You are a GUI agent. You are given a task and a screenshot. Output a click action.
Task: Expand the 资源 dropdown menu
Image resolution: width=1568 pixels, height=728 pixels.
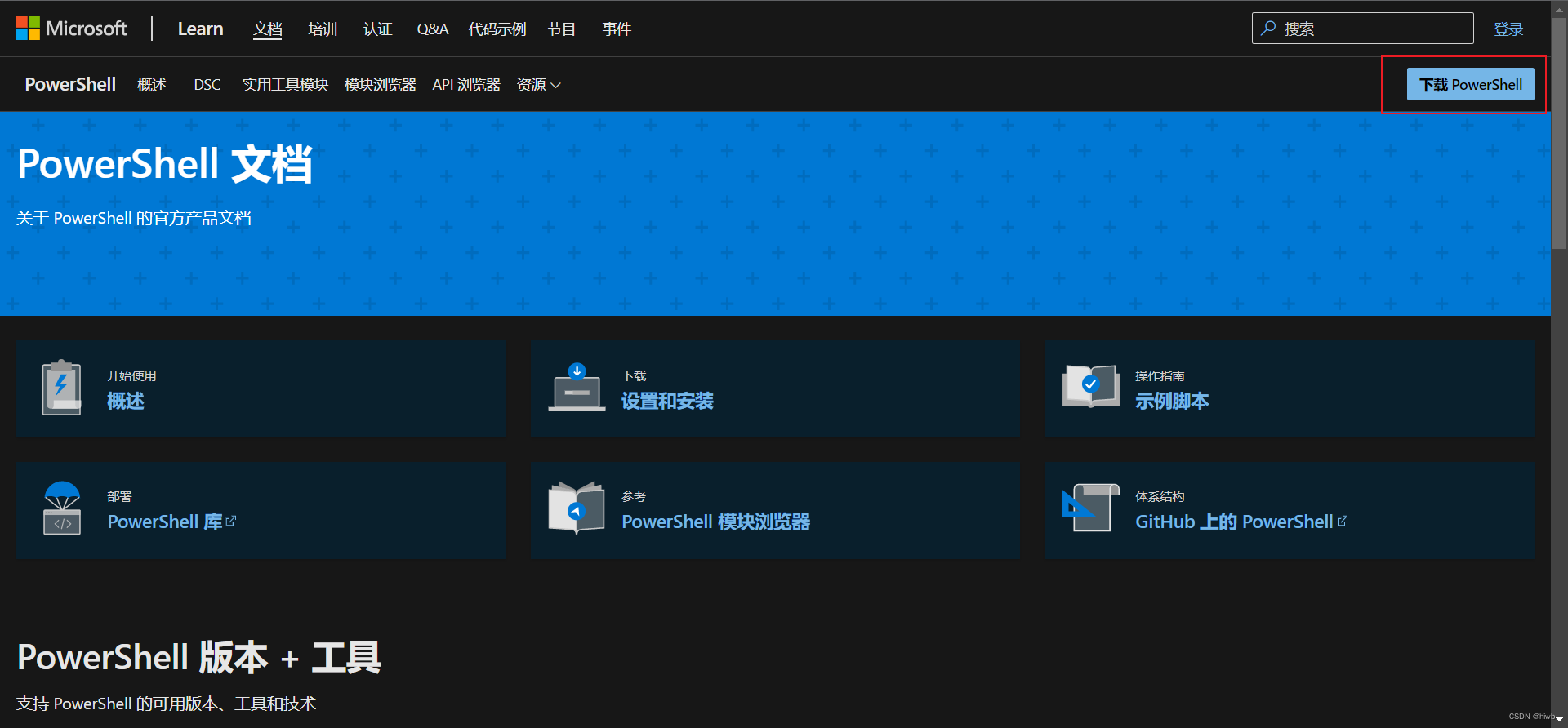click(538, 85)
